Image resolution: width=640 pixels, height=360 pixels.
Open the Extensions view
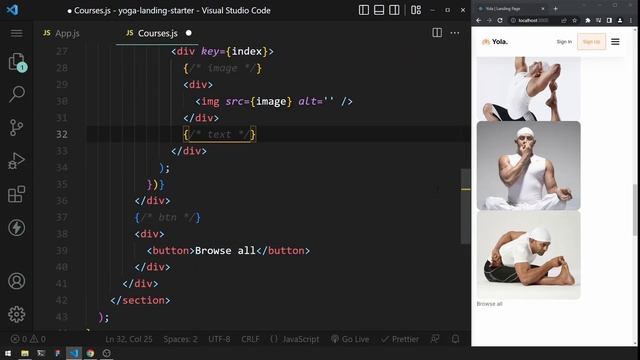(x=16, y=194)
